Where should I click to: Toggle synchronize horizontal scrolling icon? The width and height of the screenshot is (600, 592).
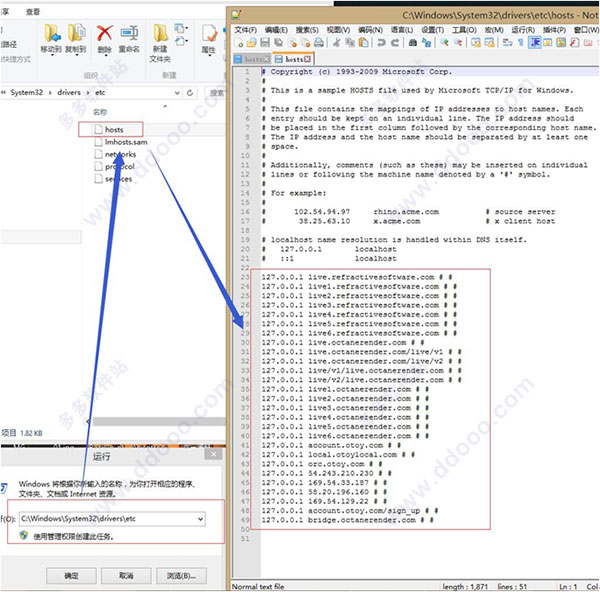489,43
